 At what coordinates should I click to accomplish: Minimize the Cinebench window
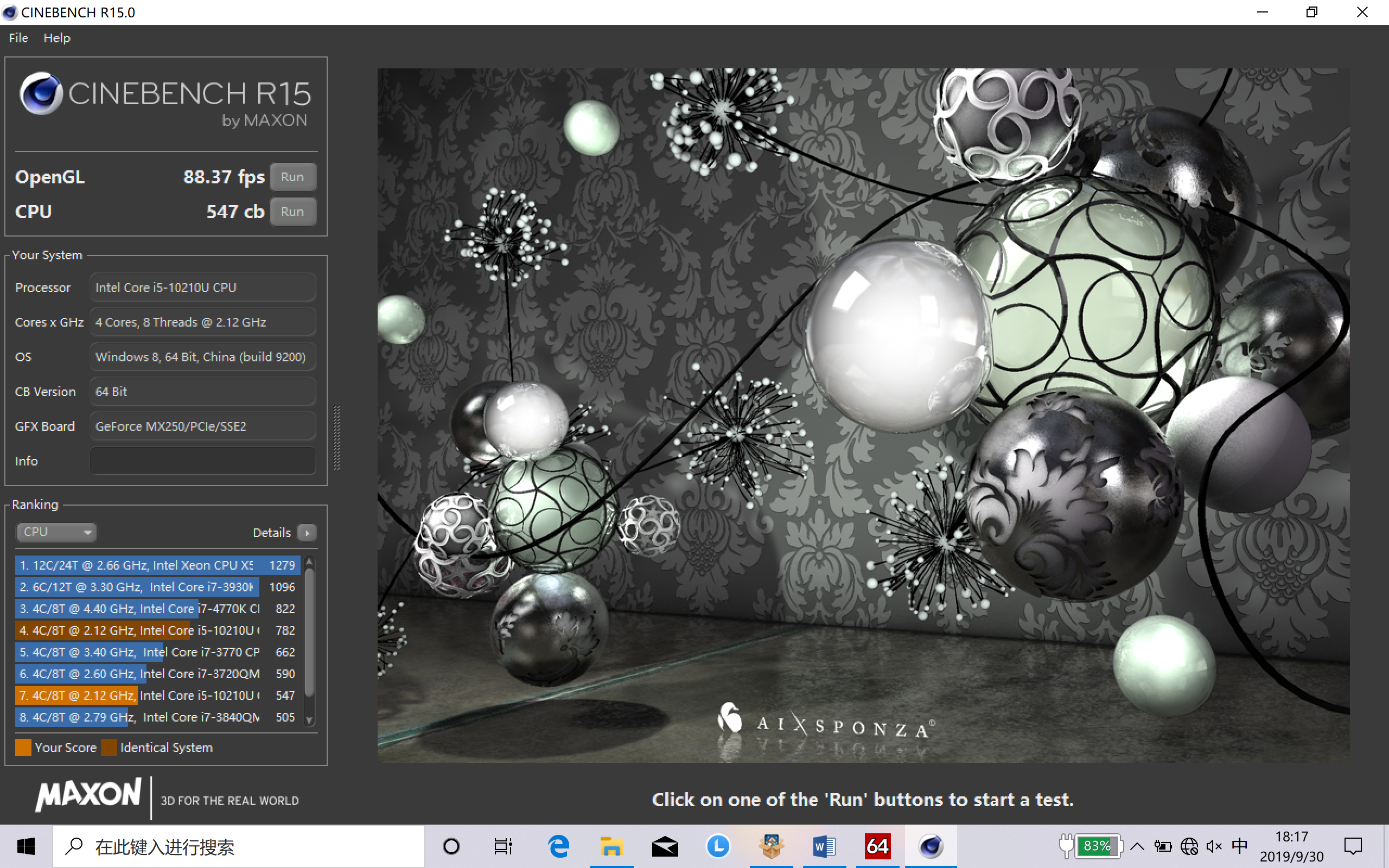(x=1262, y=12)
